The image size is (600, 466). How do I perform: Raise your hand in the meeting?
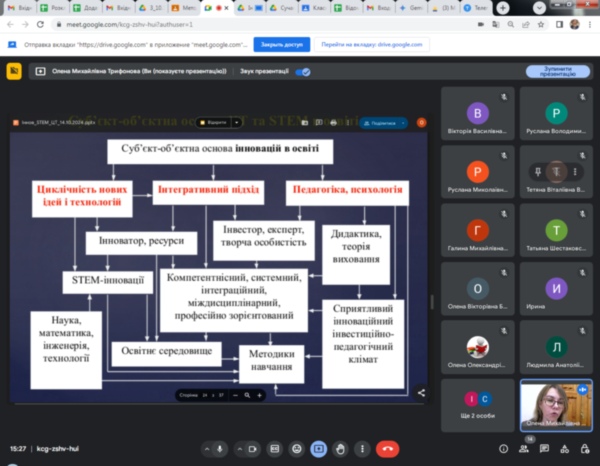click(340, 449)
